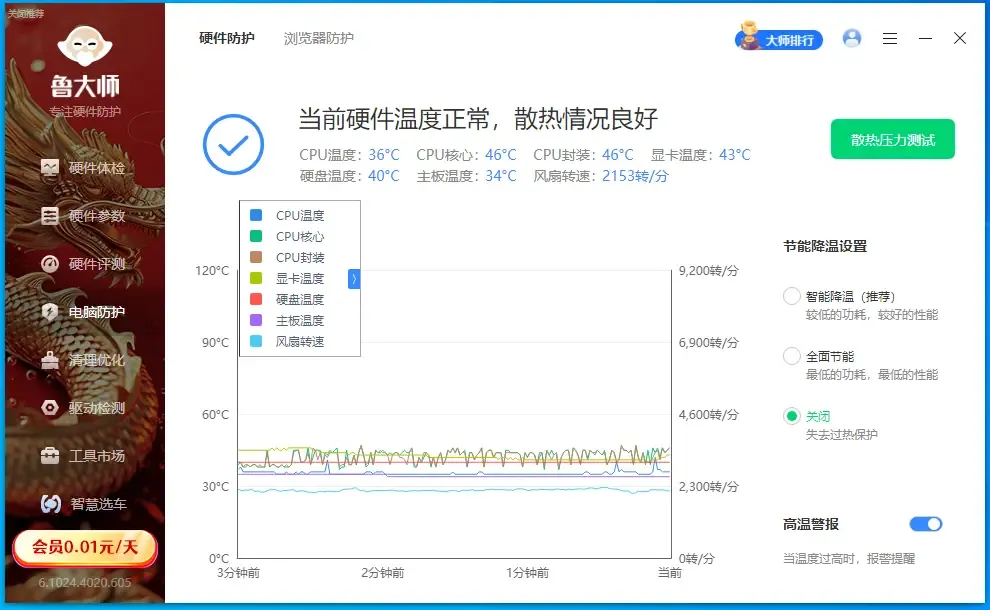This screenshot has height=610, width=990.
Task: Click the version number 6.1024.4020.605
Action: click(x=85, y=582)
